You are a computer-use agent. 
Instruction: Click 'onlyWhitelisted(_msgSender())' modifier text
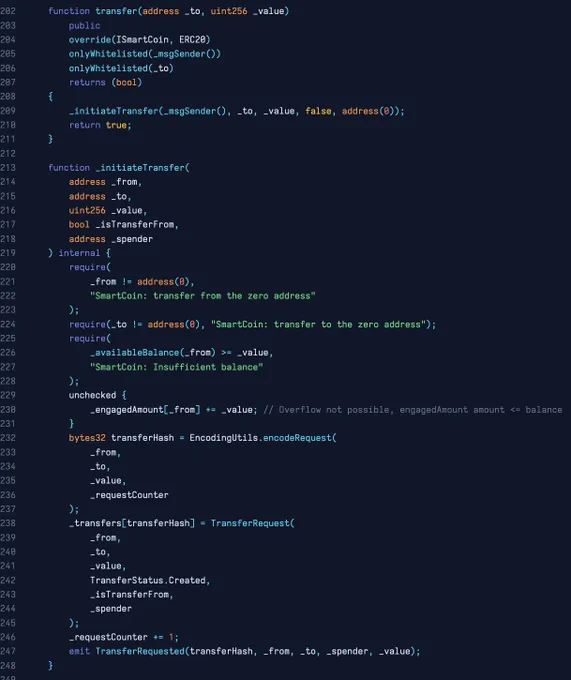tap(144, 54)
